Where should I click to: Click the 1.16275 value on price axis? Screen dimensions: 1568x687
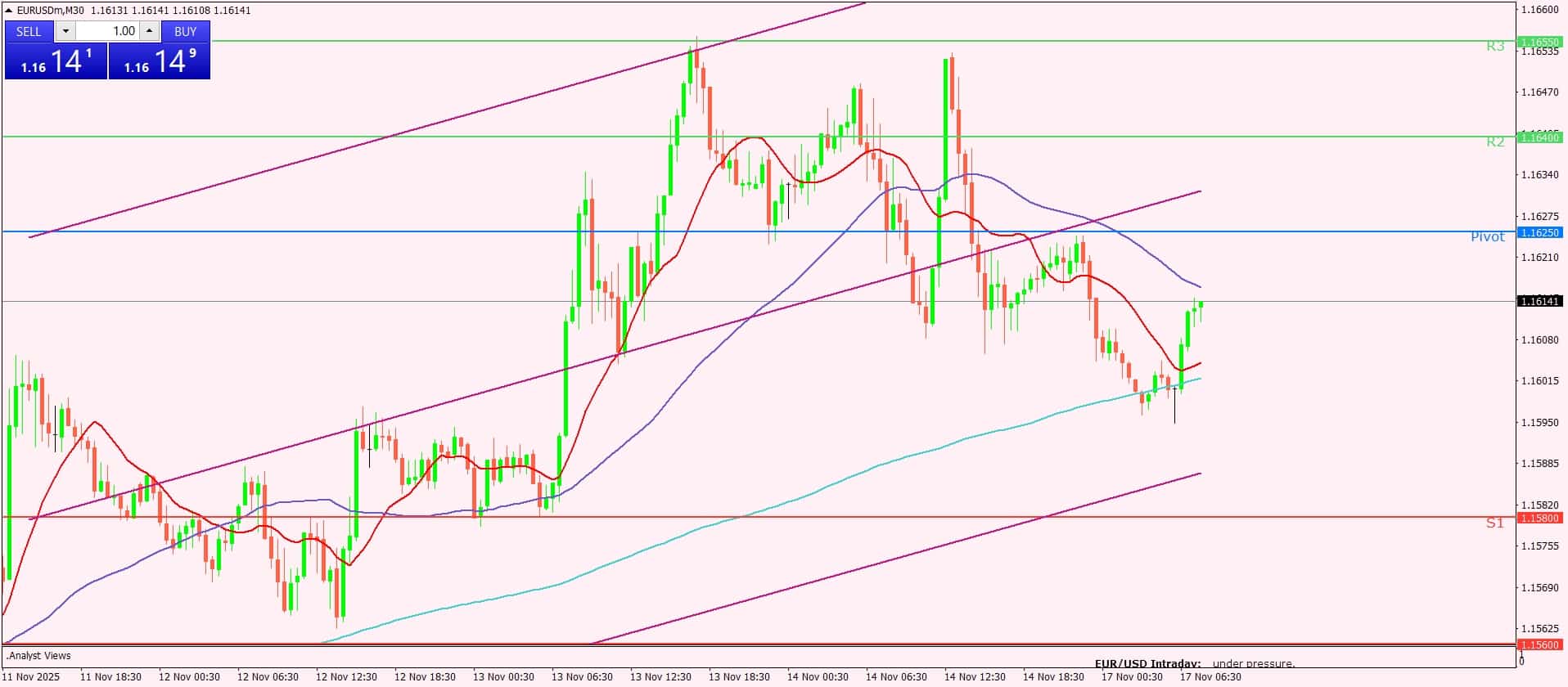[1539, 217]
